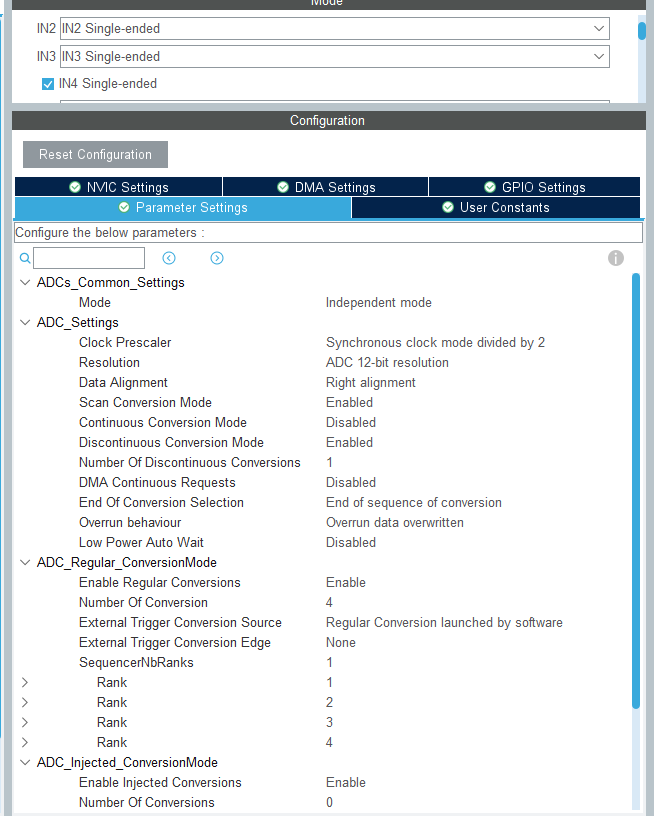Expand the Rank 1 entry
Screen dimensions: 657x816
pos(24,682)
